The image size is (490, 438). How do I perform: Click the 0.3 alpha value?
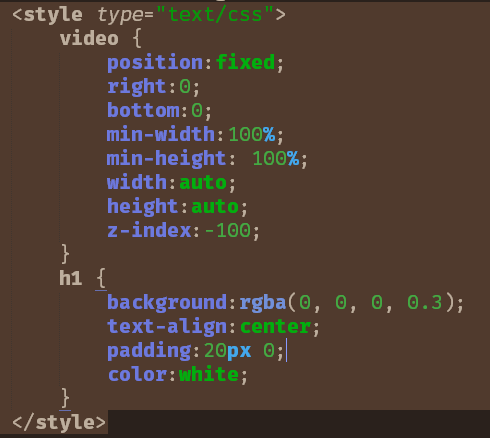pos(425,302)
